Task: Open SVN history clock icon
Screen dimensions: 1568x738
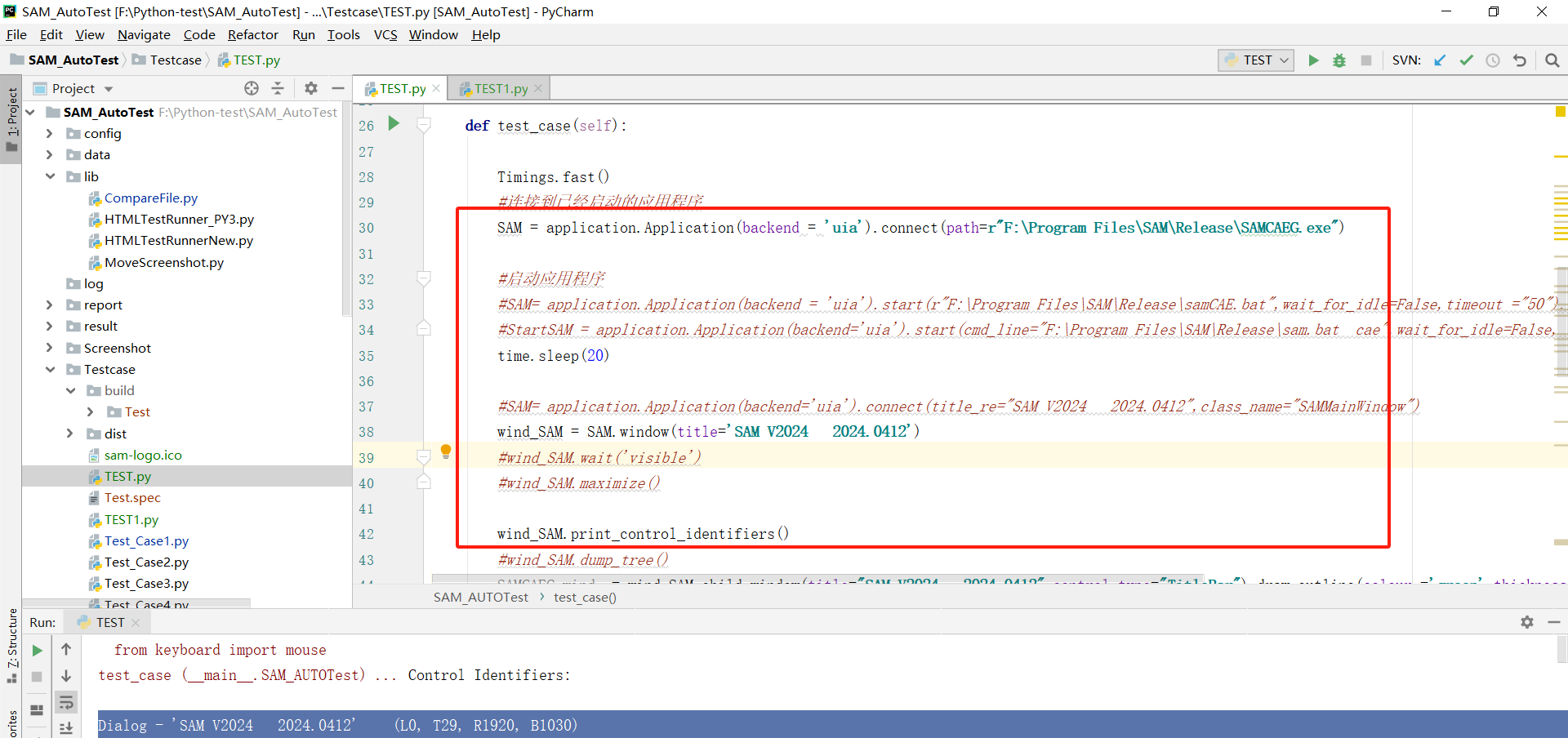Action: click(x=1493, y=60)
